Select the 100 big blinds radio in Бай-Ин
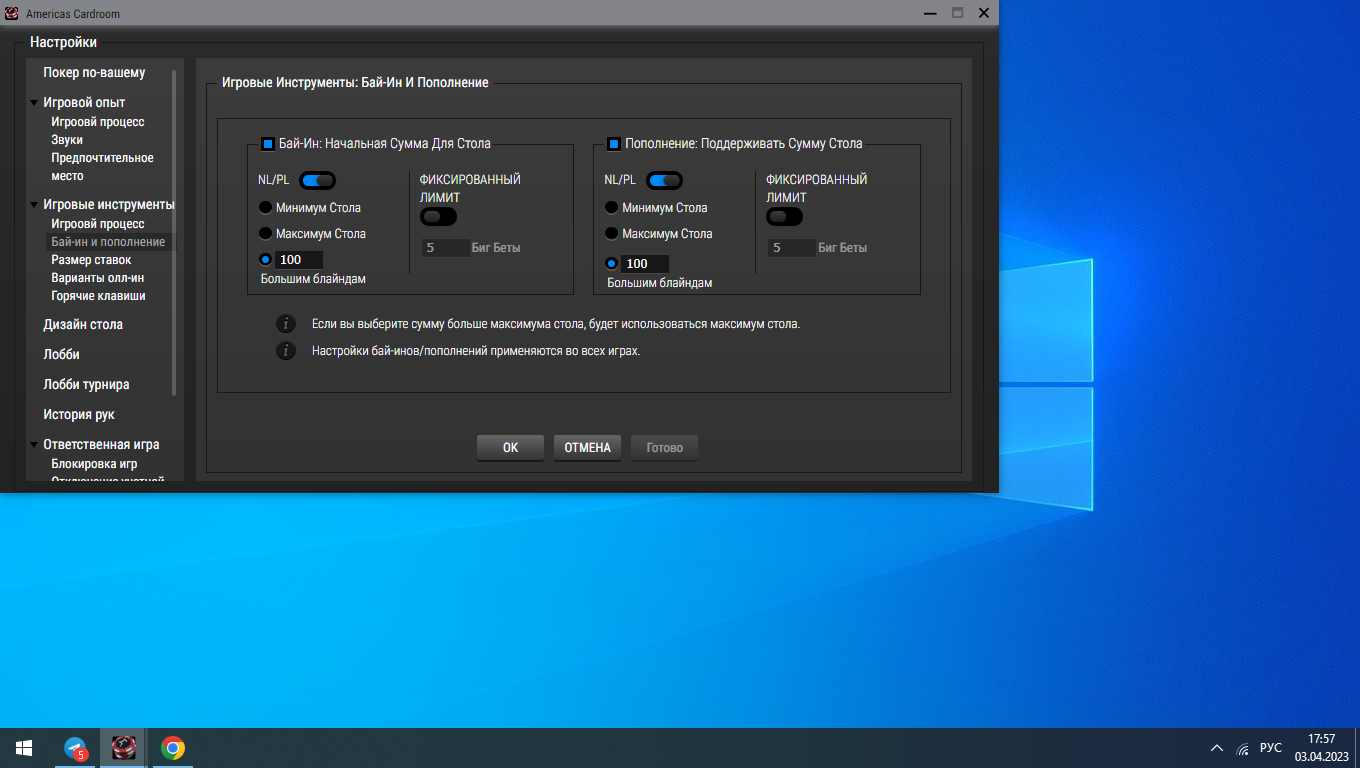This screenshot has height=768, width=1360. [x=265, y=260]
